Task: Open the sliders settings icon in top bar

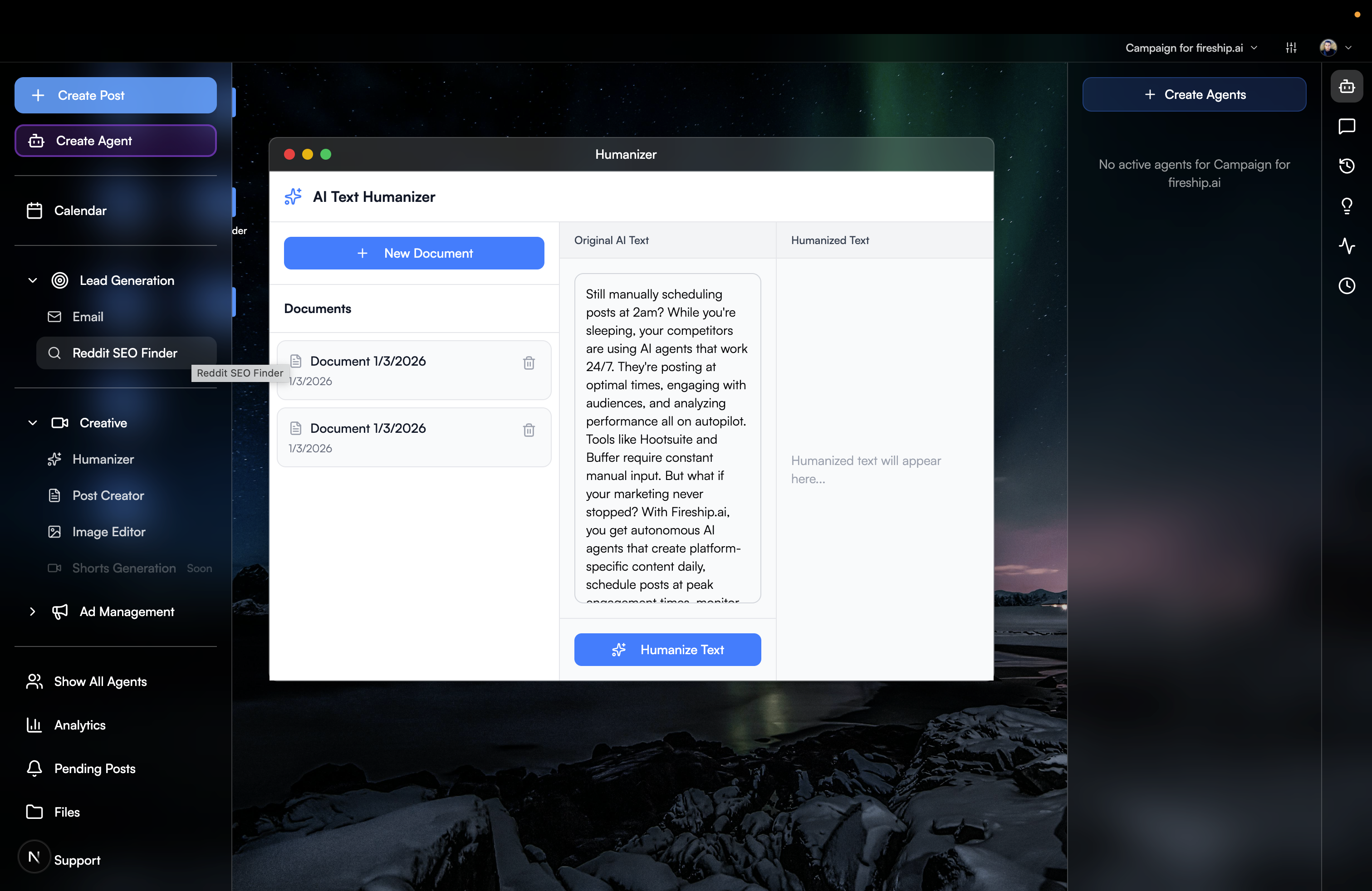Action: point(1291,48)
